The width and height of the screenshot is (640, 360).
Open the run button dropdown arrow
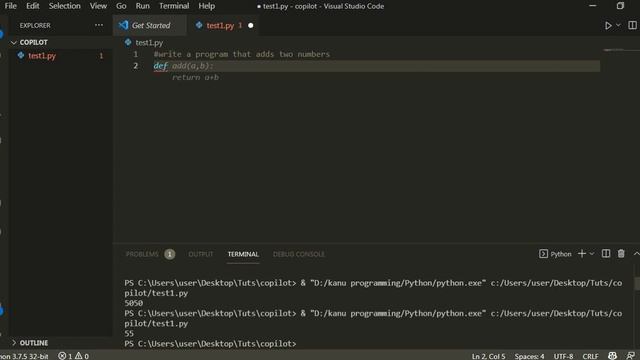click(x=618, y=25)
